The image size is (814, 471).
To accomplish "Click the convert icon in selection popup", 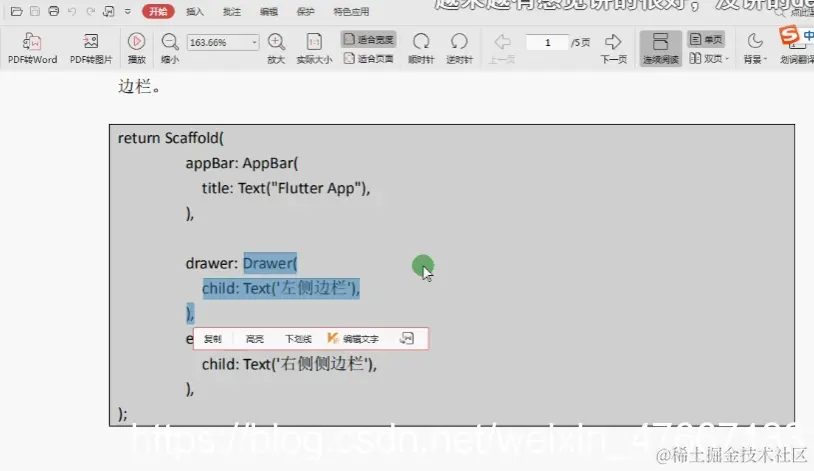I will (406, 339).
